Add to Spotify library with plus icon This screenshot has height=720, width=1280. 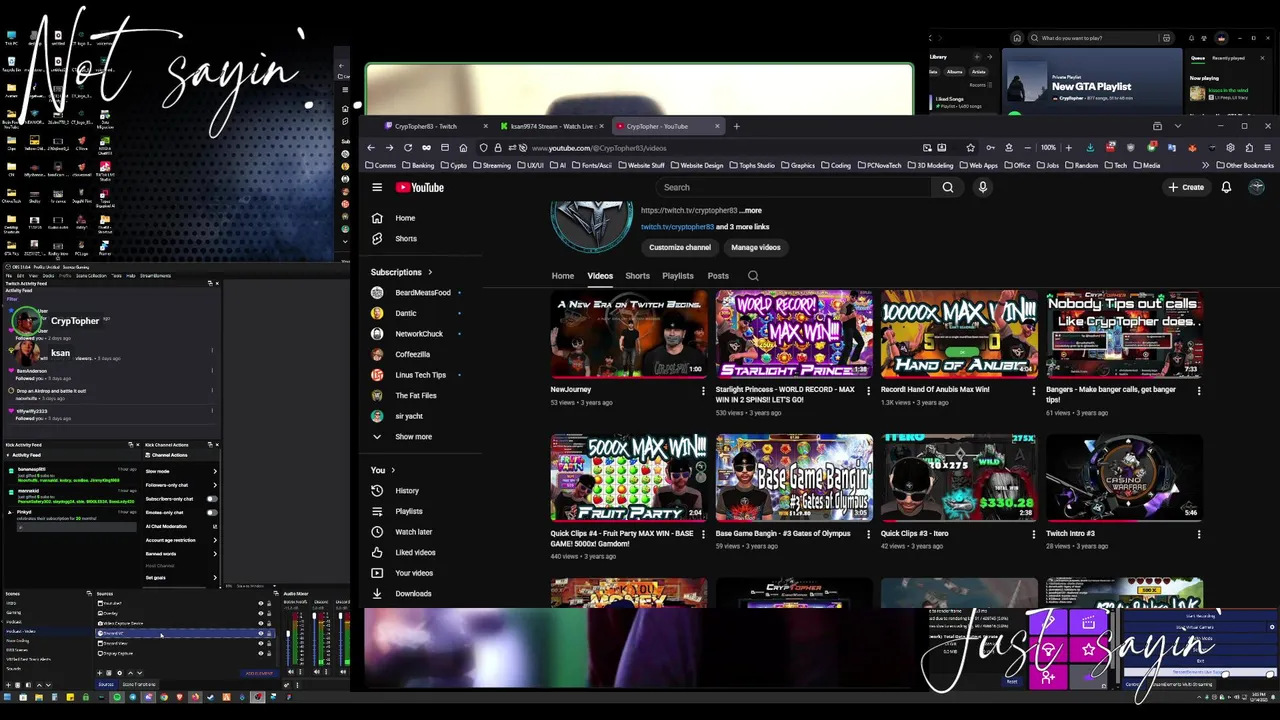[977, 57]
